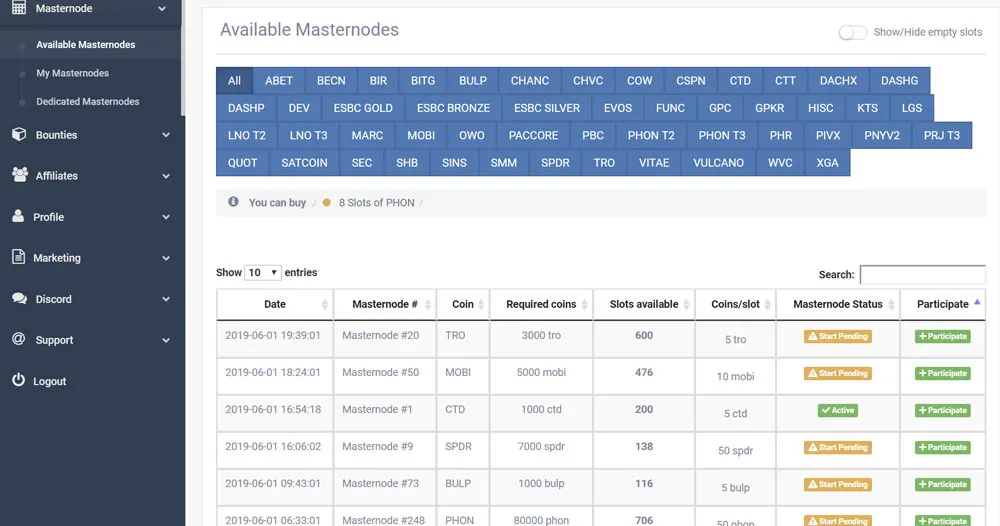Filter masternodes by ESBC GOLD
This screenshot has height=526, width=1000.
coord(363,108)
